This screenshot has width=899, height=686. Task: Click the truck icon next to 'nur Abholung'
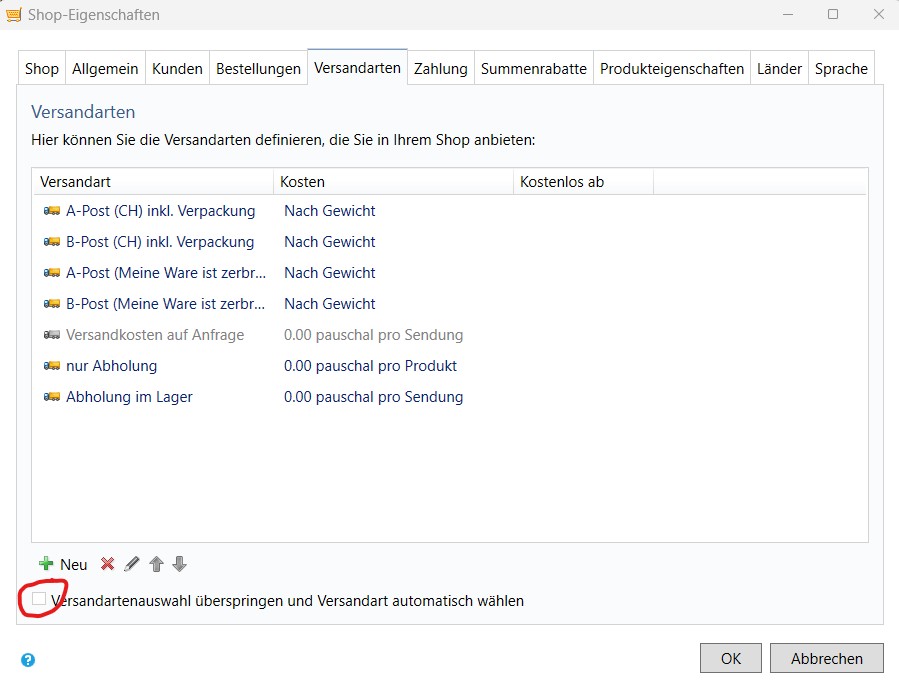tap(51, 366)
